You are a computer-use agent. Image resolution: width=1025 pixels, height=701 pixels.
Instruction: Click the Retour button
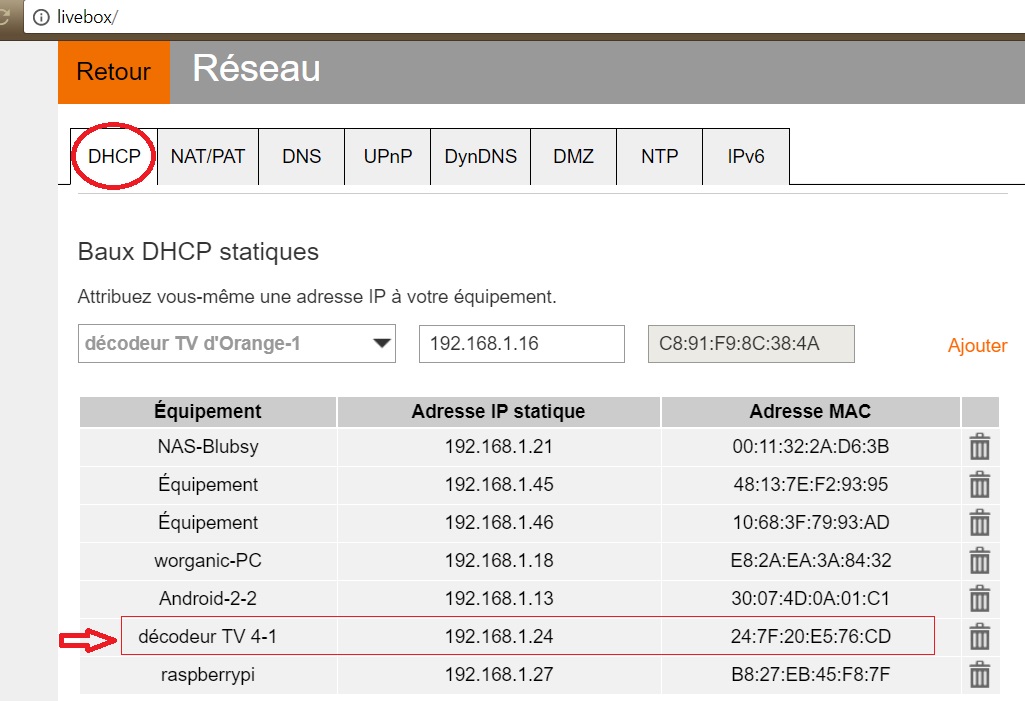pos(113,72)
